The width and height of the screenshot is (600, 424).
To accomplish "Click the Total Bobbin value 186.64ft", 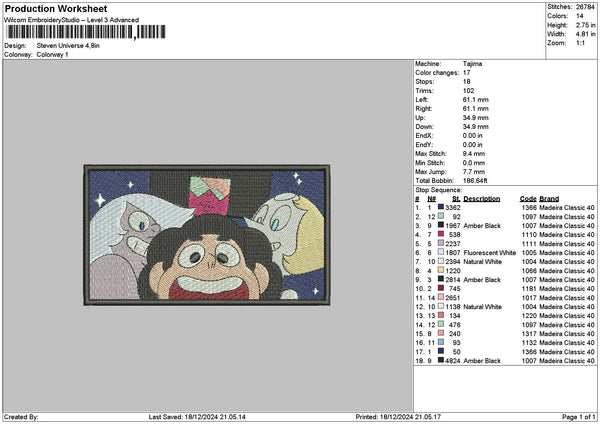I will (475, 181).
